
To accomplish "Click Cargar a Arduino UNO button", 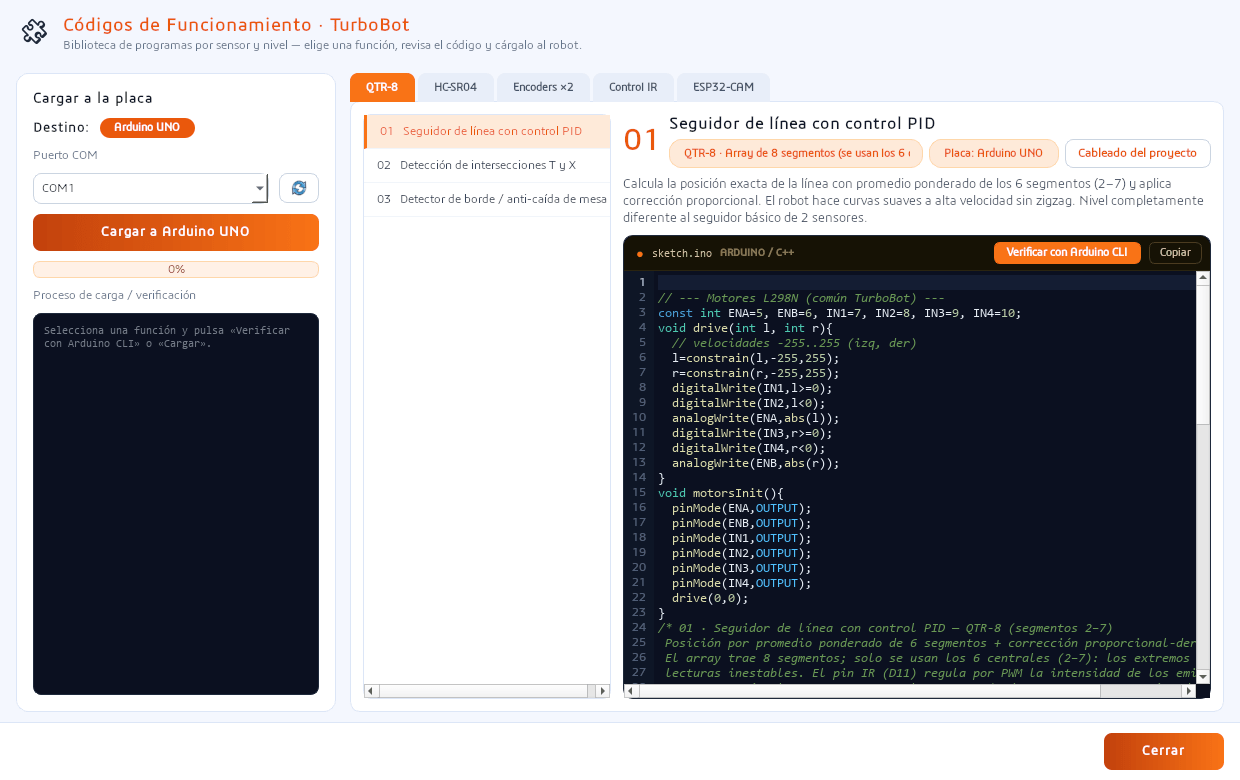I will pos(176,232).
